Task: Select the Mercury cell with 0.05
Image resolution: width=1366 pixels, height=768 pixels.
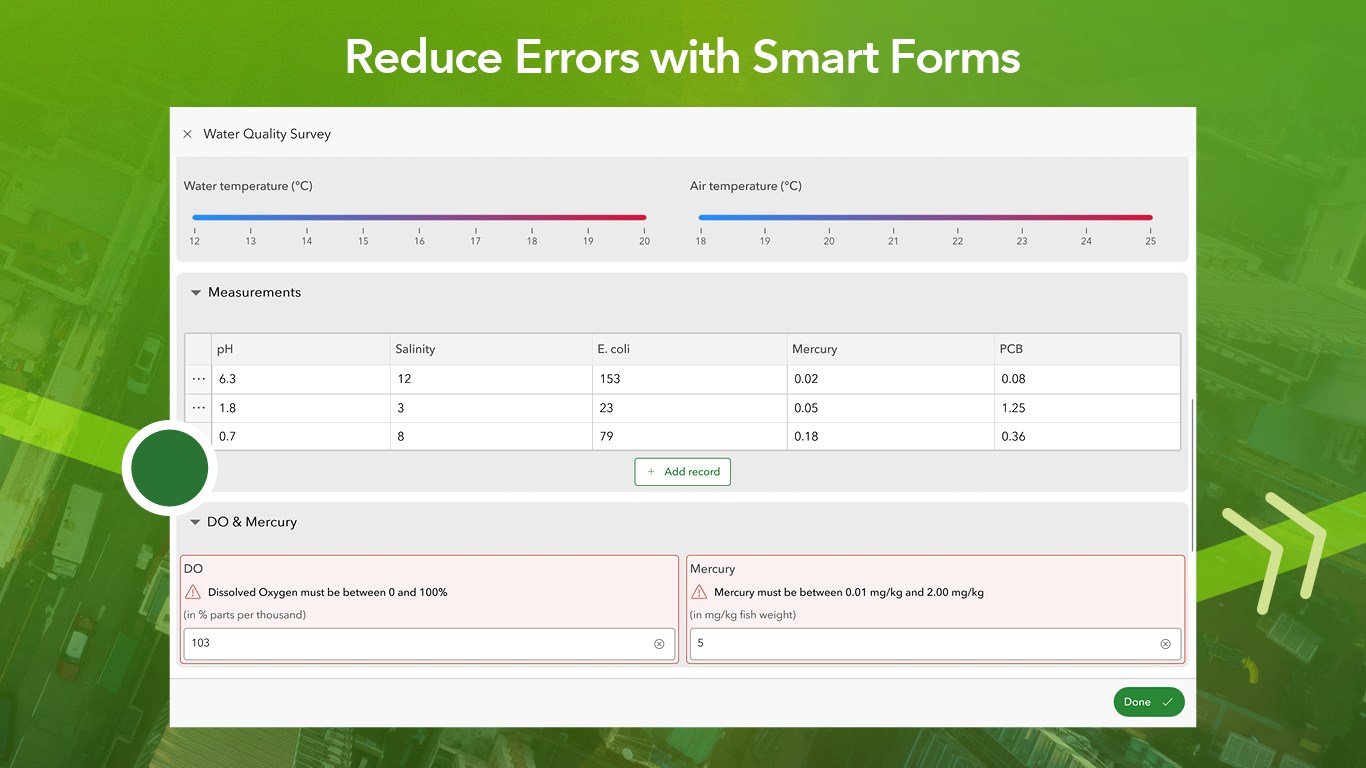Action: click(891, 408)
